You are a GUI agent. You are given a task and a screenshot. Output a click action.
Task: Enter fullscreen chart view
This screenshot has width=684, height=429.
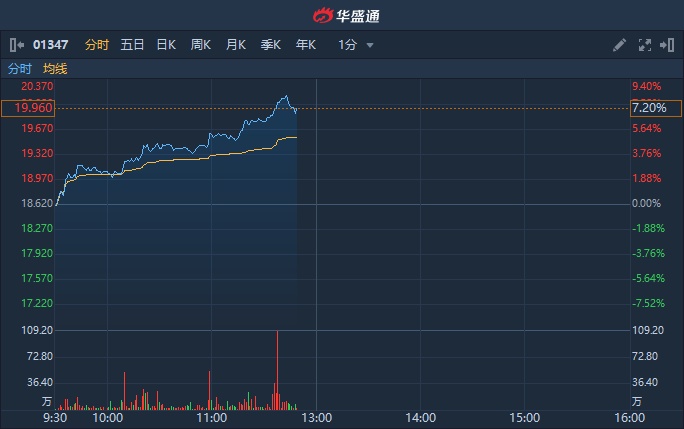[x=643, y=45]
